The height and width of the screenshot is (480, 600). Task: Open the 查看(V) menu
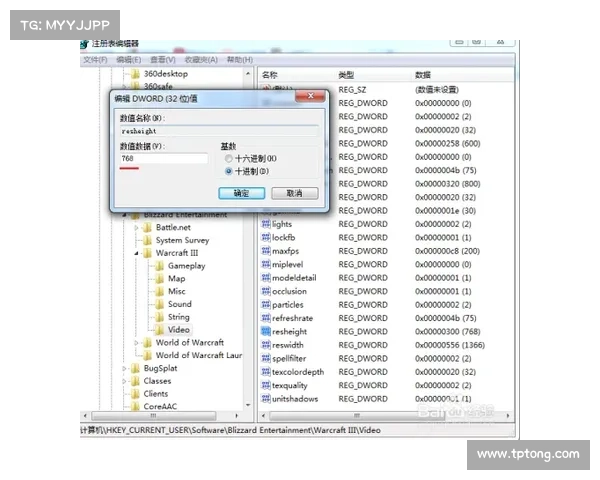(163, 60)
